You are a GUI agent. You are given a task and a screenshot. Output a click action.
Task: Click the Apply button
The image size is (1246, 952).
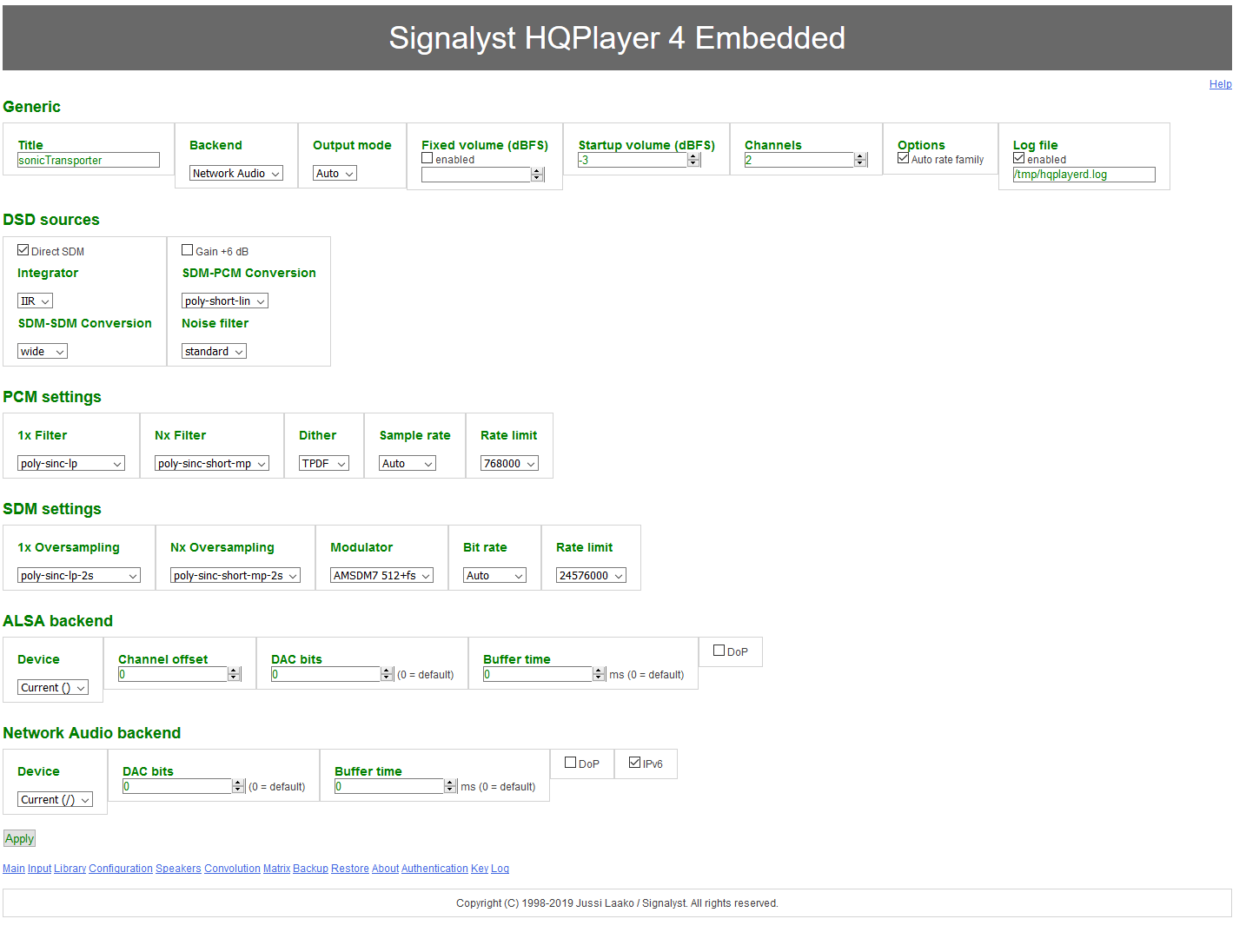click(x=19, y=839)
